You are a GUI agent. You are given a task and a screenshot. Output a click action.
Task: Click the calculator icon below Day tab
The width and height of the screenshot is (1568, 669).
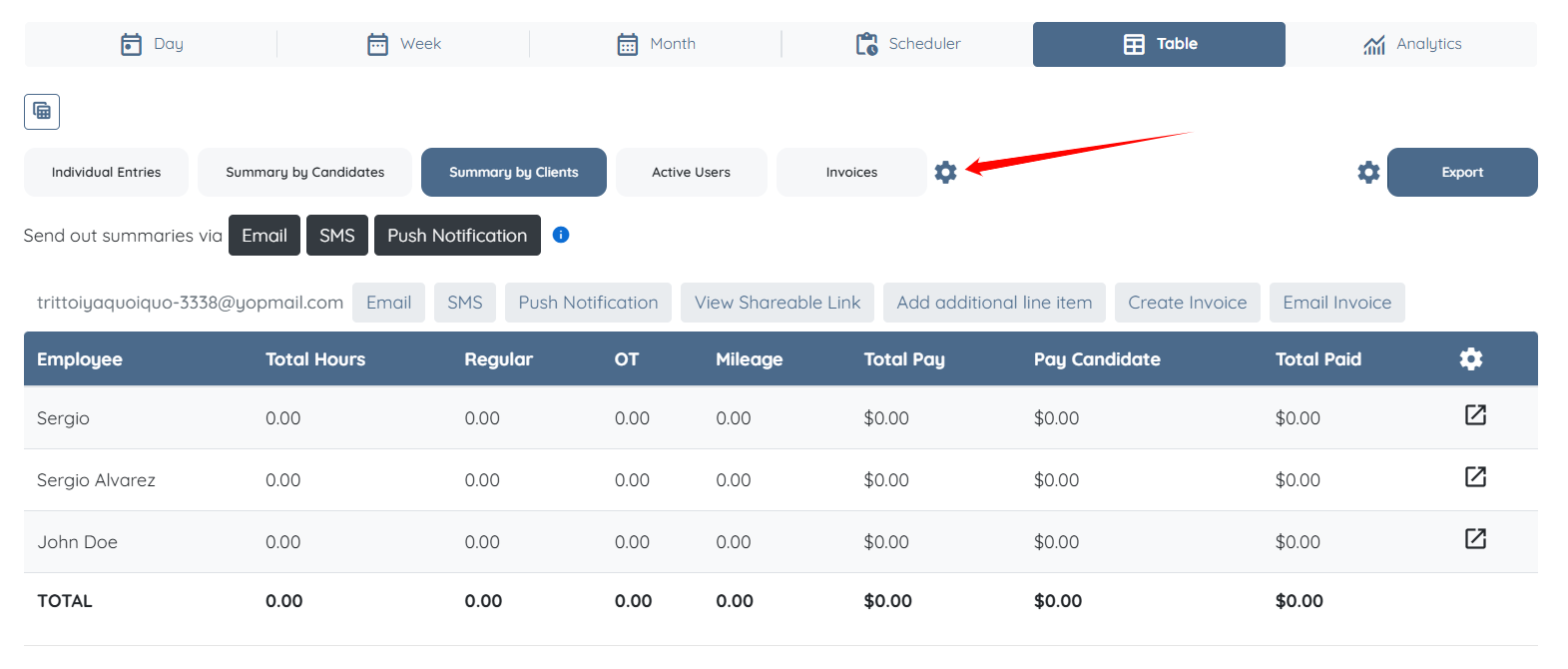(x=42, y=111)
